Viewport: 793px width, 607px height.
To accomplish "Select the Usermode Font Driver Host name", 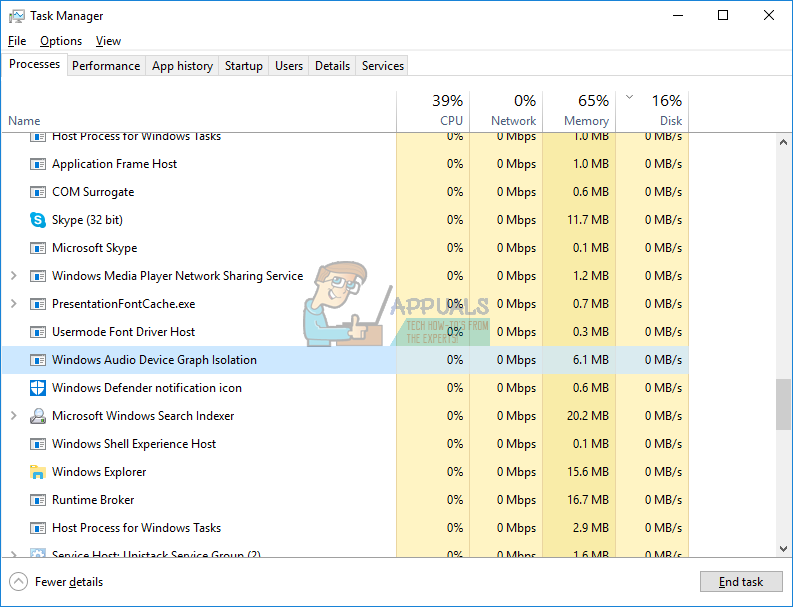I will (x=123, y=332).
